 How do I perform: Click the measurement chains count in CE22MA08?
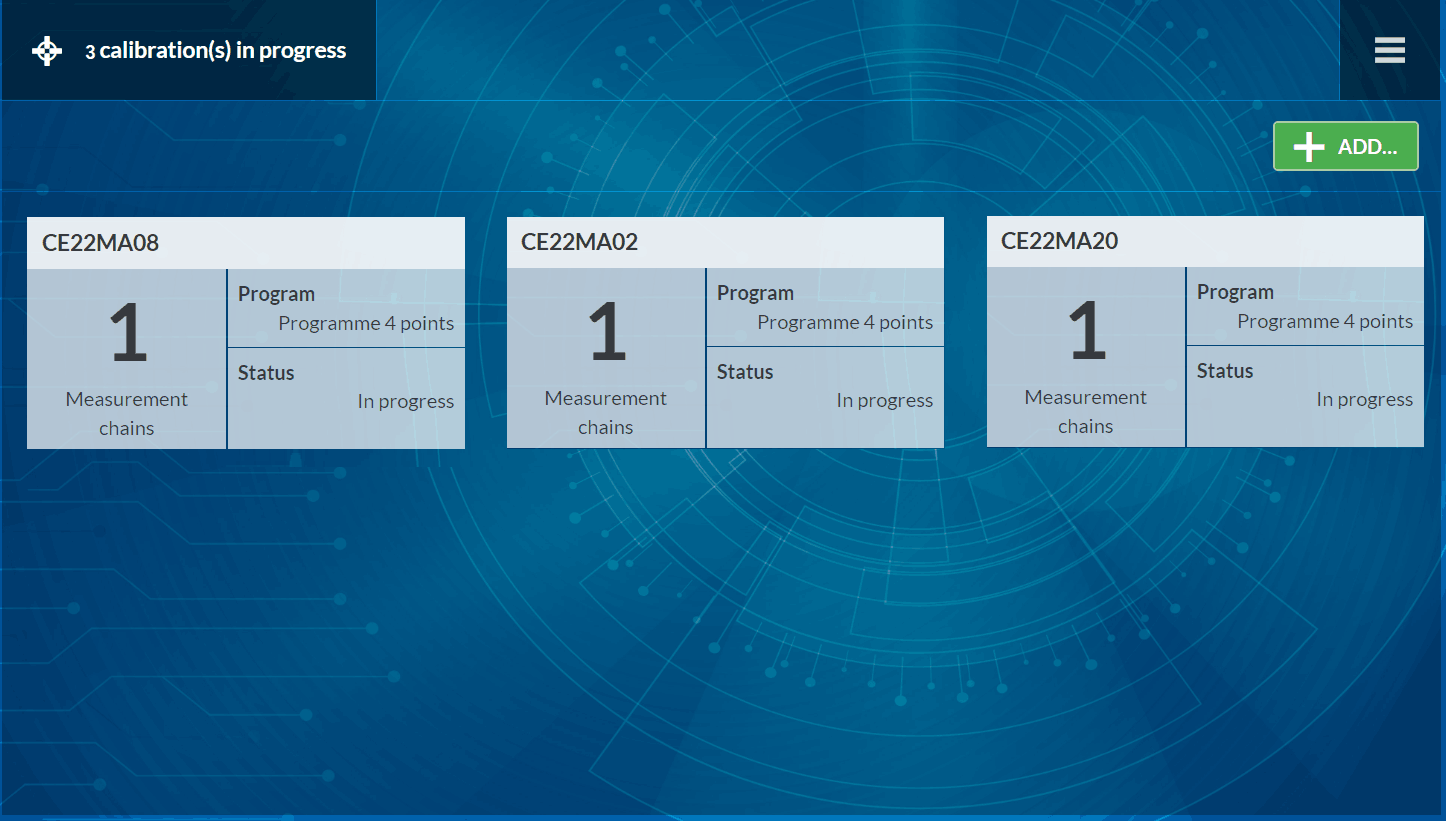(128, 334)
